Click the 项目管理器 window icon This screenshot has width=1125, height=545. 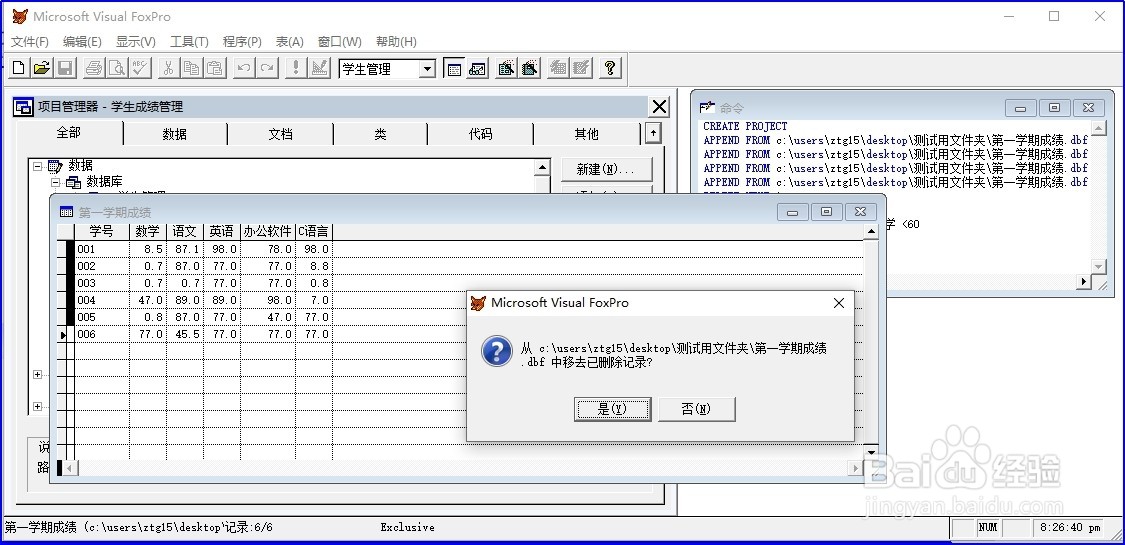tap(24, 107)
